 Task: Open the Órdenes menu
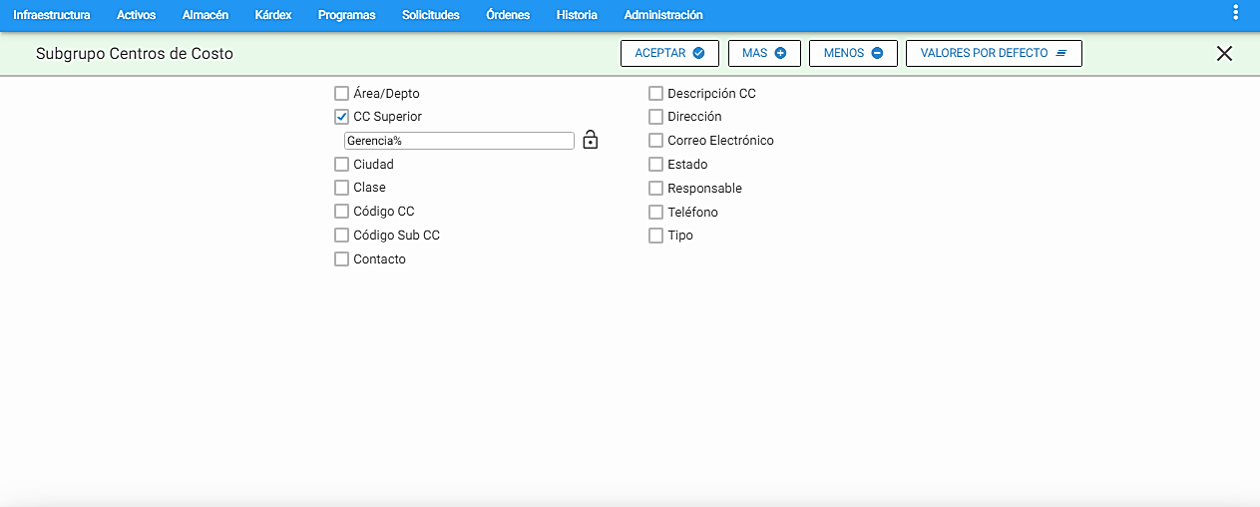[x=508, y=15]
